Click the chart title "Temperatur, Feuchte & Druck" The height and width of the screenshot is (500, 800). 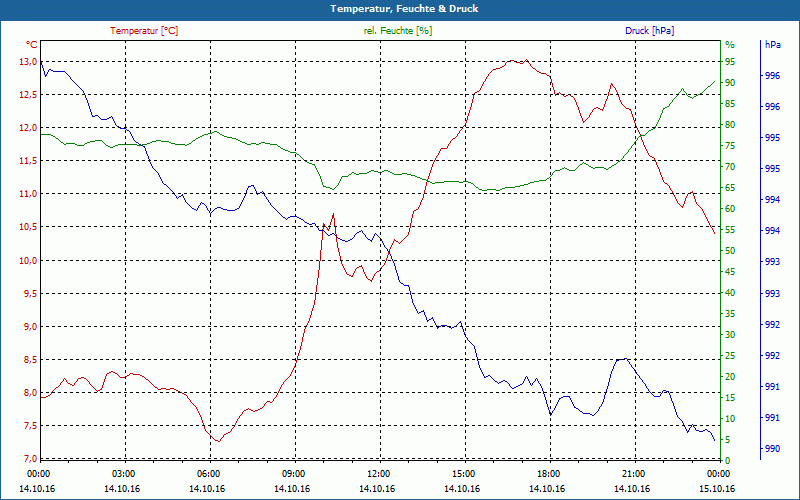(404, 9)
